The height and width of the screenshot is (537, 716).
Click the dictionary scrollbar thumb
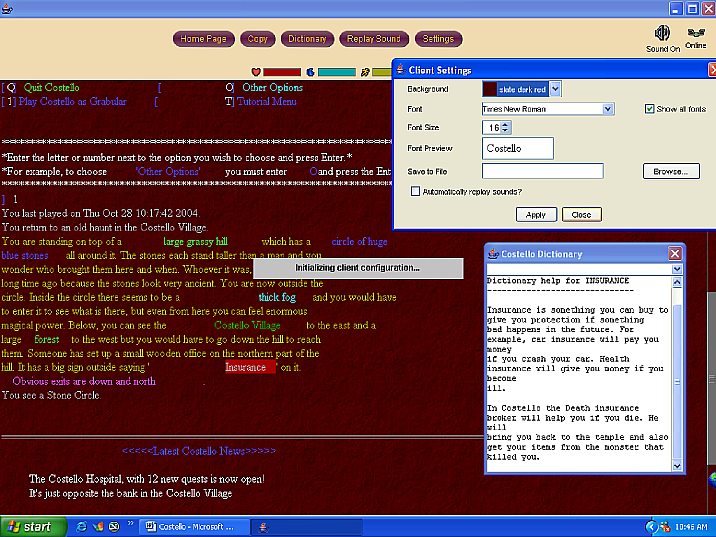tap(677, 381)
